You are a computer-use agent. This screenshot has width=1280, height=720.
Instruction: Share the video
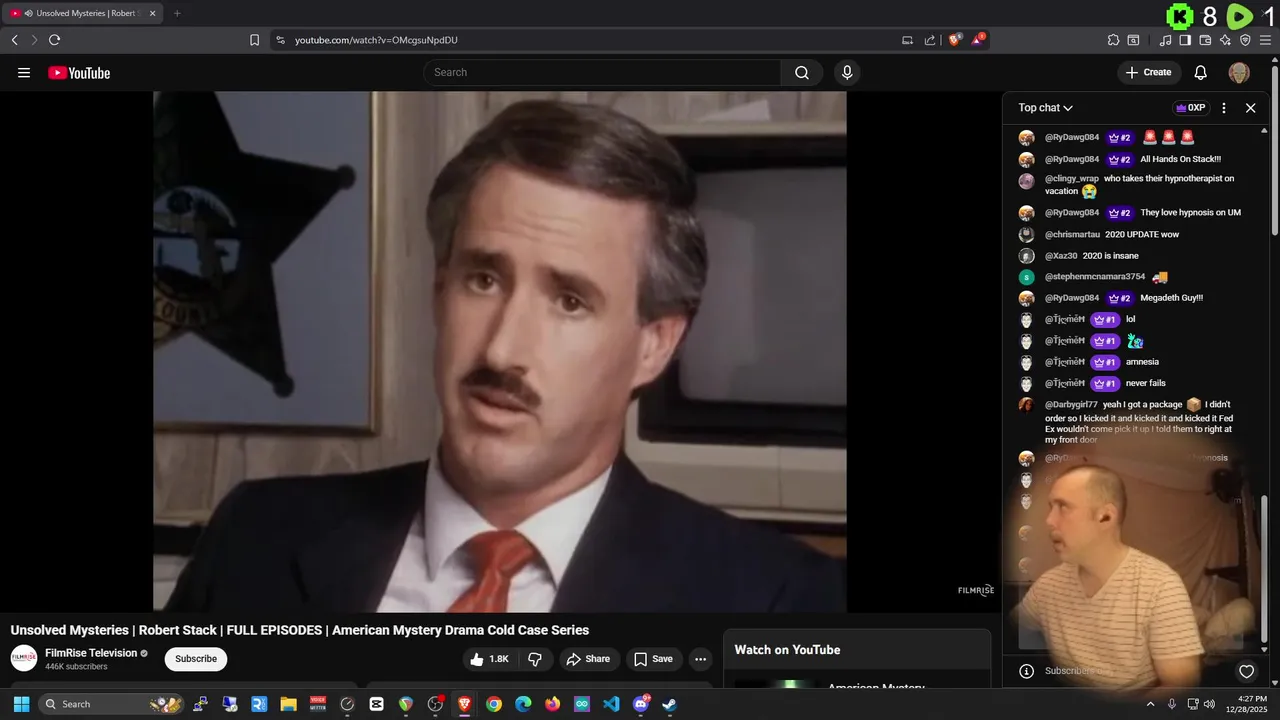pyautogui.click(x=587, y=659)
